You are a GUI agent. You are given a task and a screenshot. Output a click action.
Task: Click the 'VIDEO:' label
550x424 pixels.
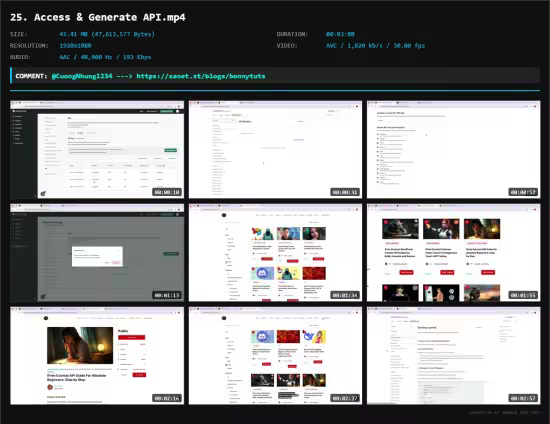point(287,46)
